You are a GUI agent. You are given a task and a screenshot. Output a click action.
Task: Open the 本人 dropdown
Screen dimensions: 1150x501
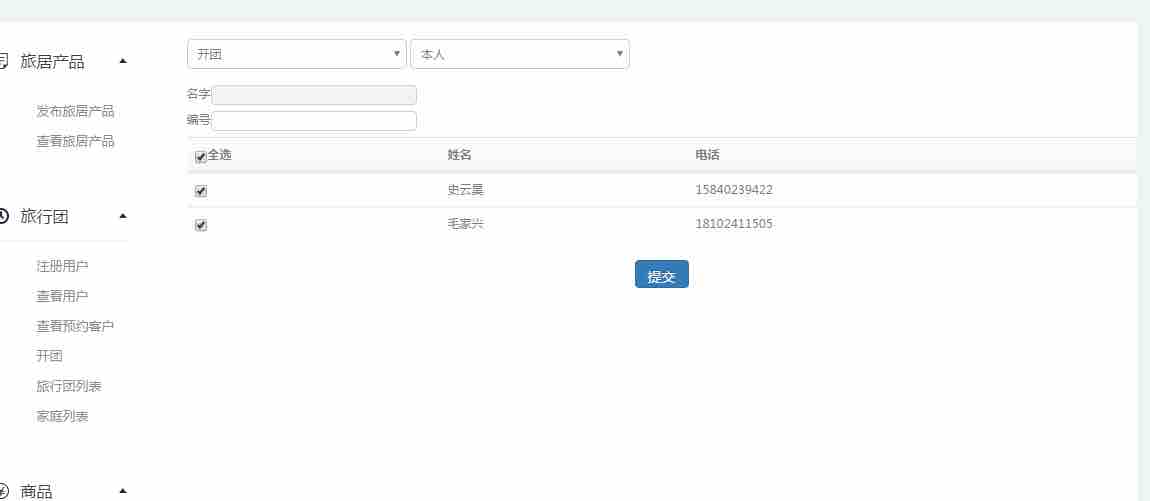coord(519,54)
